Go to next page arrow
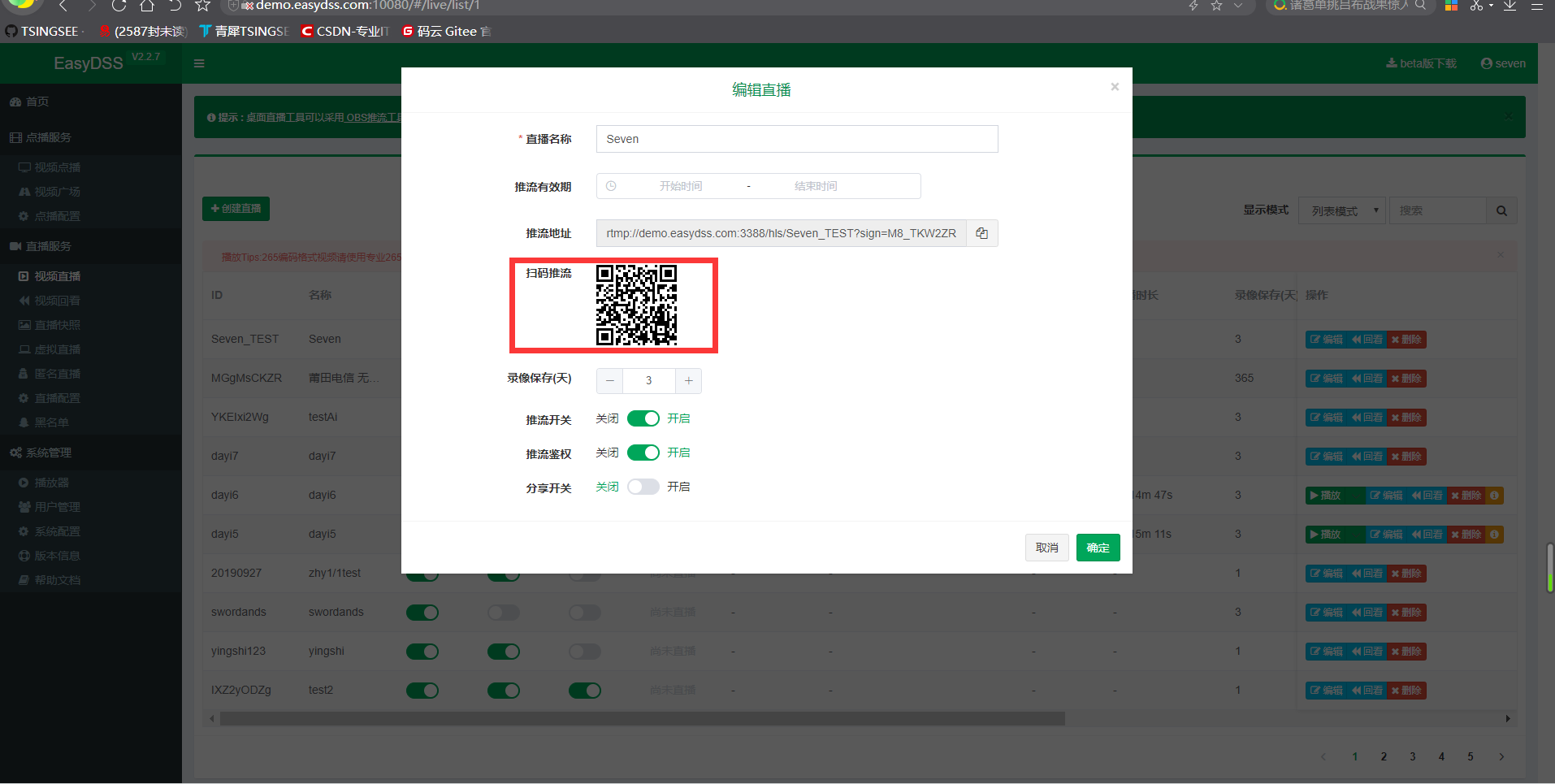 [x=1501, y=756]
